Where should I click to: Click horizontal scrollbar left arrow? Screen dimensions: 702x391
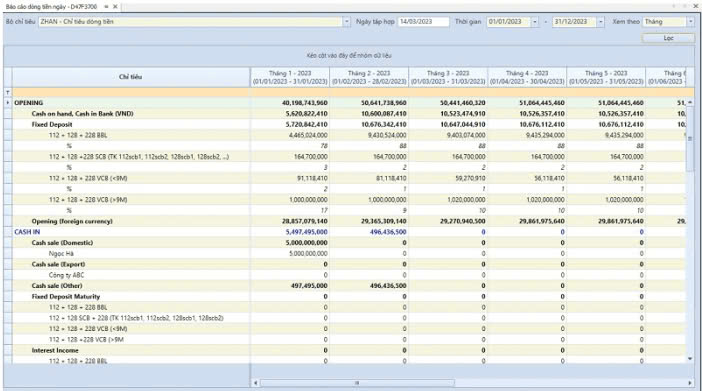coord(255,383)
